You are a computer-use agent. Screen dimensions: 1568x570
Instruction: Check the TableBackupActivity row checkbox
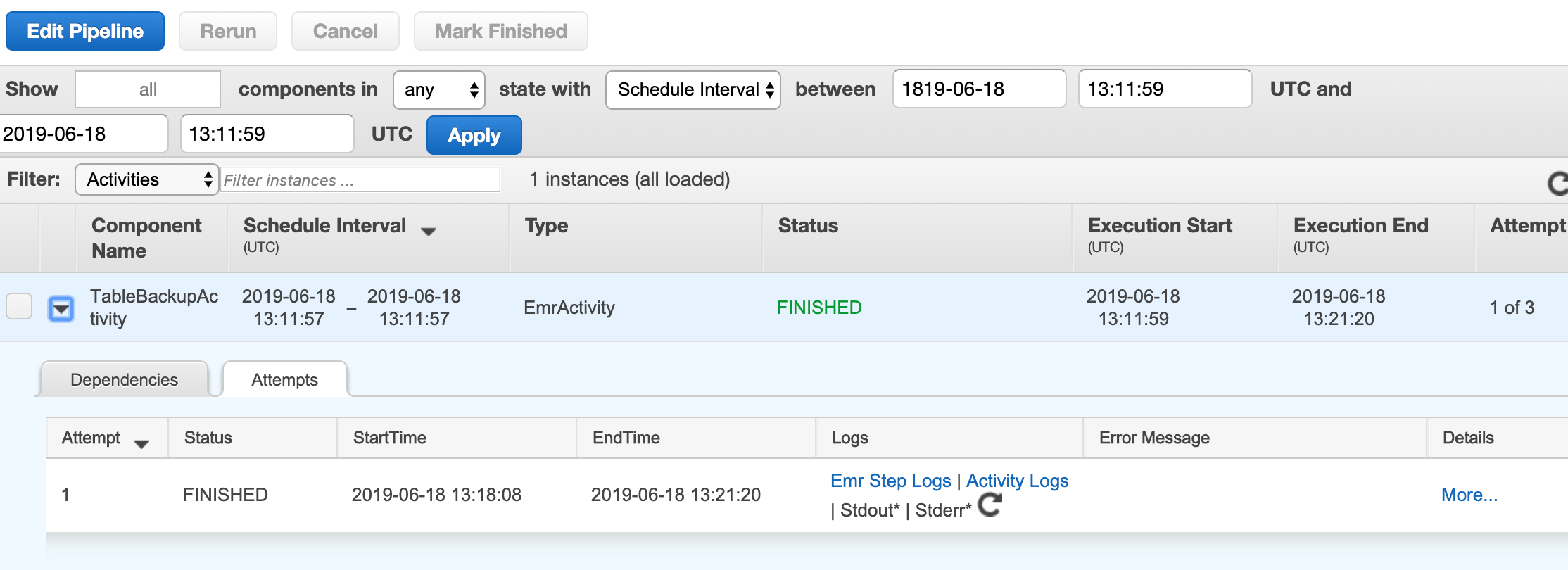[19, 306]
